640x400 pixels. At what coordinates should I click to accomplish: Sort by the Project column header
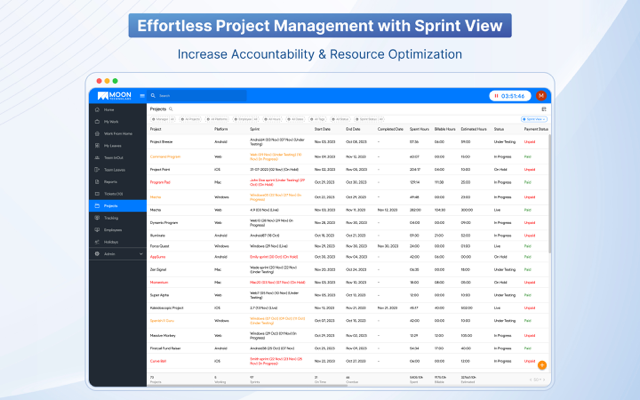(156, 129)
